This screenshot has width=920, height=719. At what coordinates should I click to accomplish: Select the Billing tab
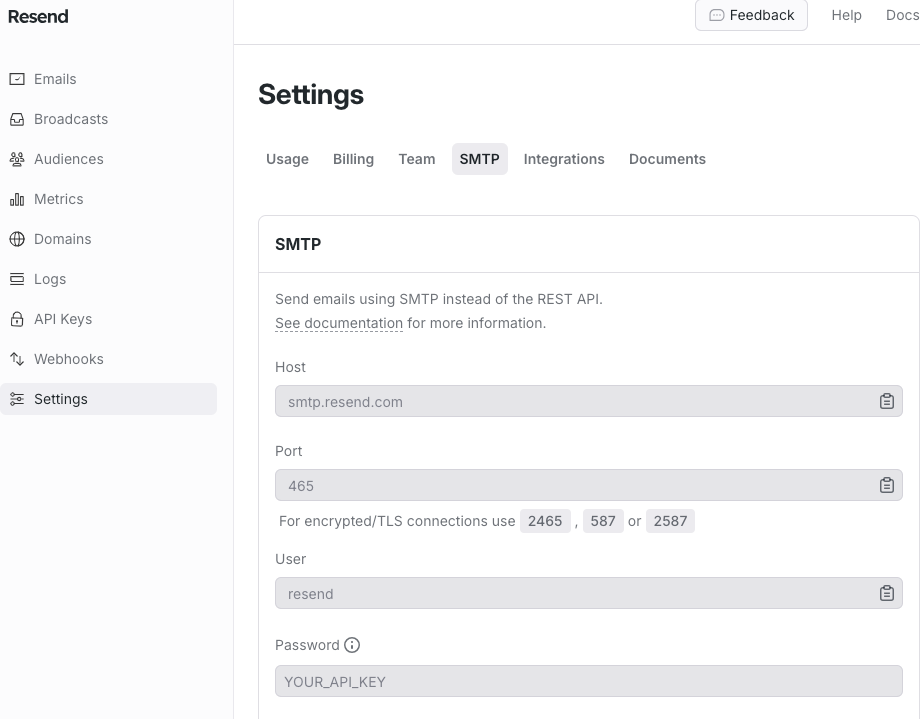[353, 159]
